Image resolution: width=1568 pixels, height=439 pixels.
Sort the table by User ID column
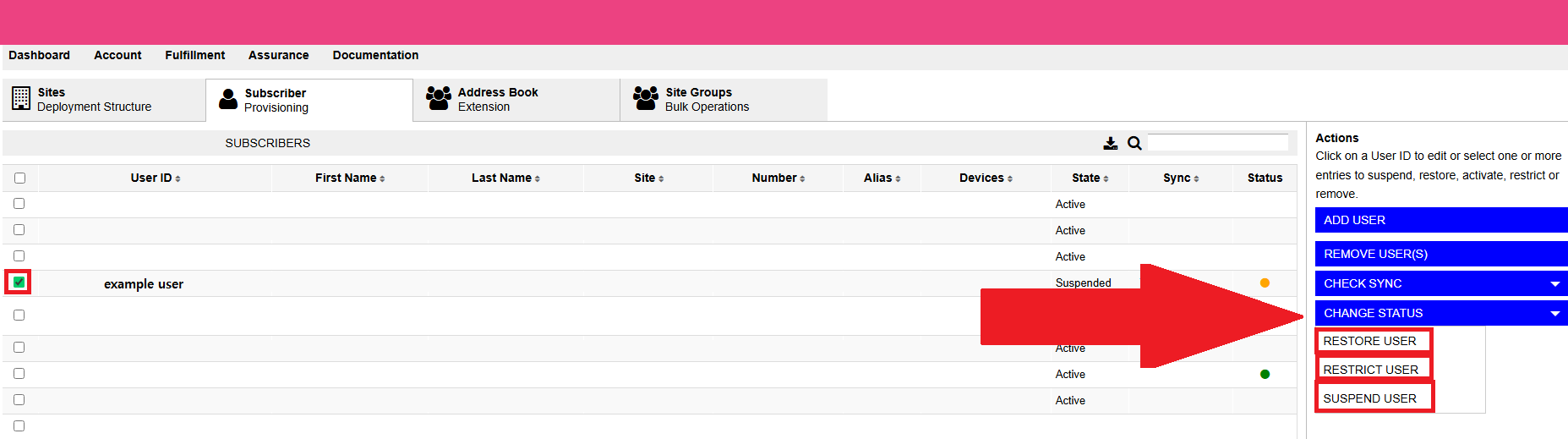pos(155,178)
